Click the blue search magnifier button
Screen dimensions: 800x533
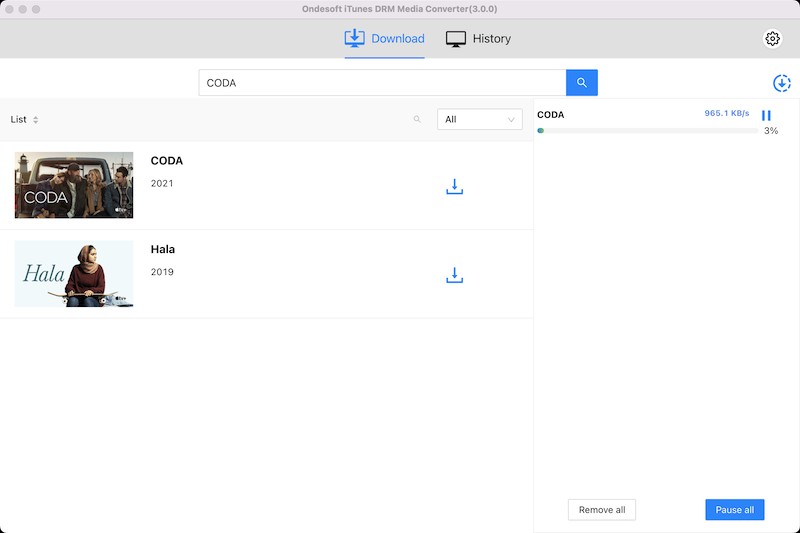(581, 83)
